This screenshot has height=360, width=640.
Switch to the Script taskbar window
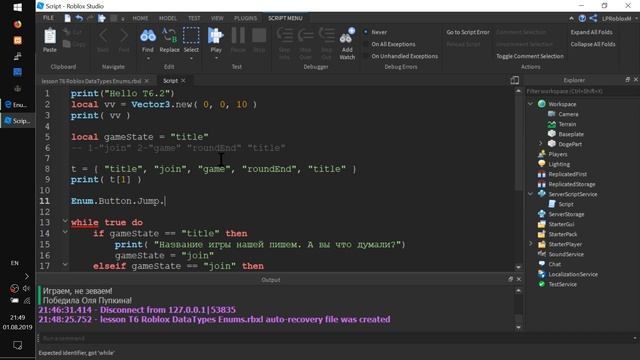point(18,121)
